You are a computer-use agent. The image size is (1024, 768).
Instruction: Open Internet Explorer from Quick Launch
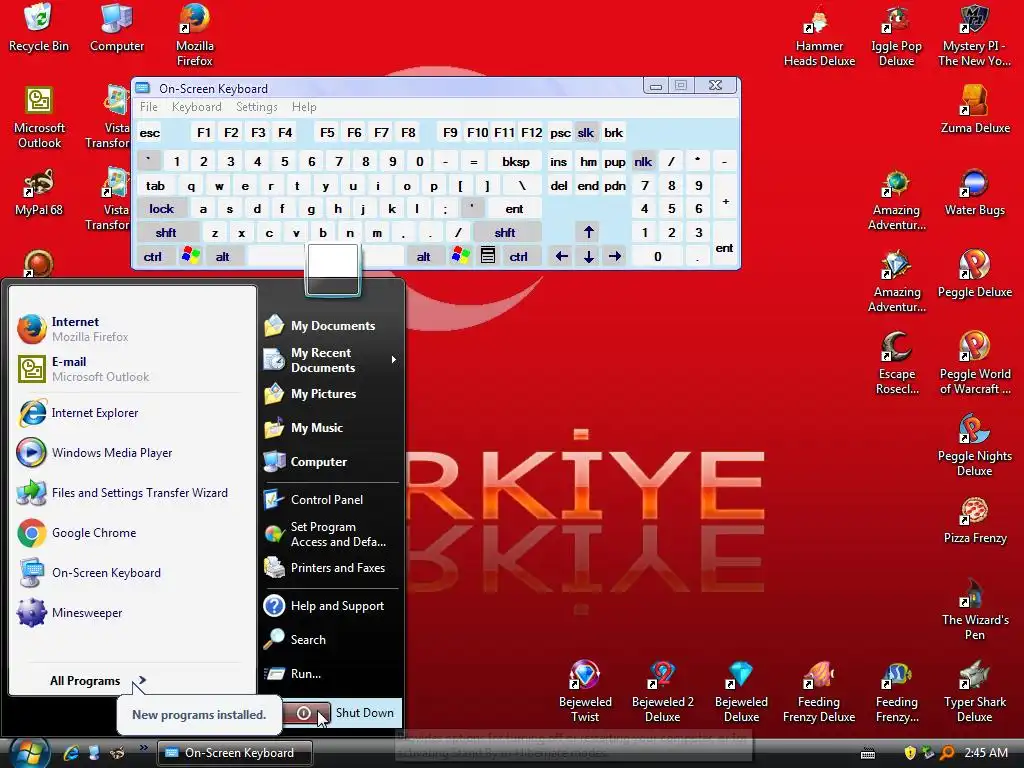71,753
